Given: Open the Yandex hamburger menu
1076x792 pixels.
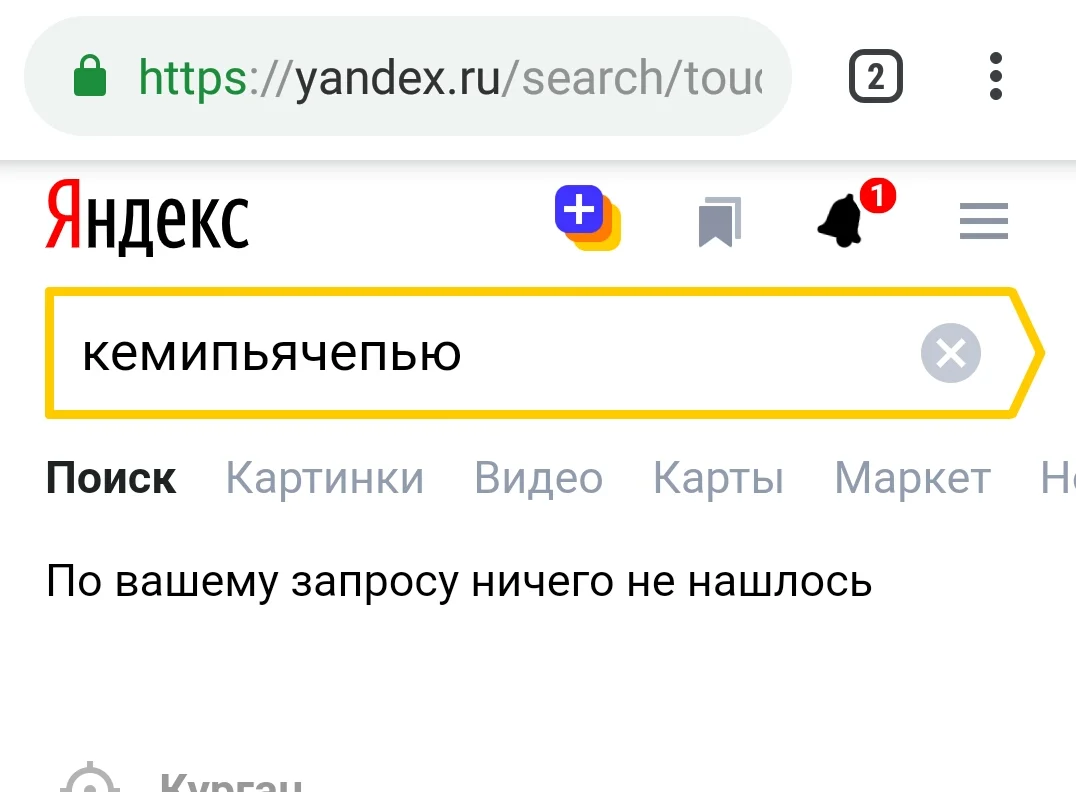Looking at the screenshot, I should tap(983, 221).
